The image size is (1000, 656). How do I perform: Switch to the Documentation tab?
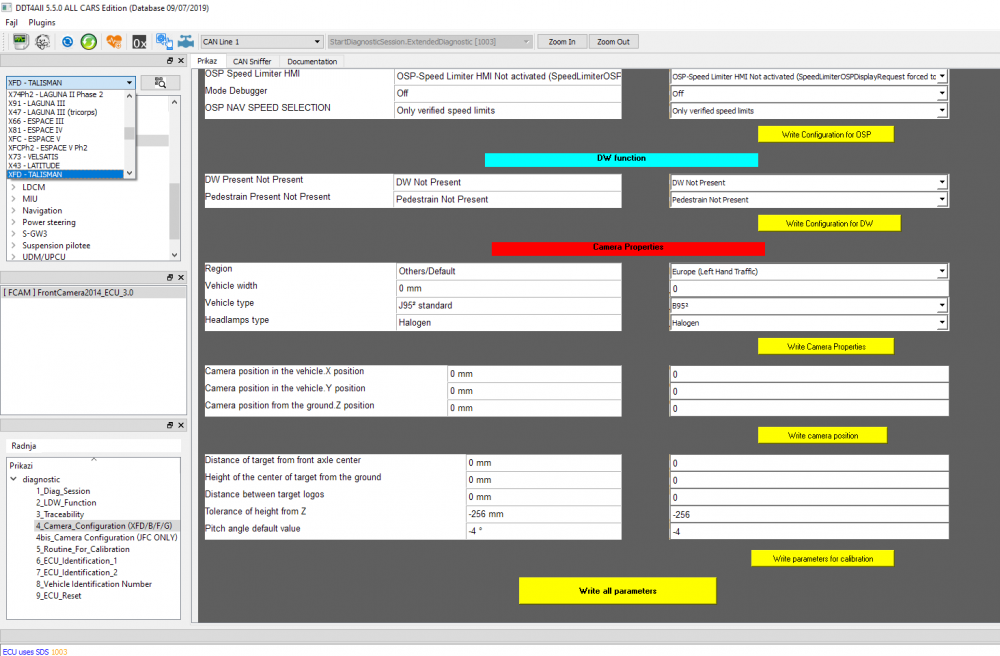point(312,61)
